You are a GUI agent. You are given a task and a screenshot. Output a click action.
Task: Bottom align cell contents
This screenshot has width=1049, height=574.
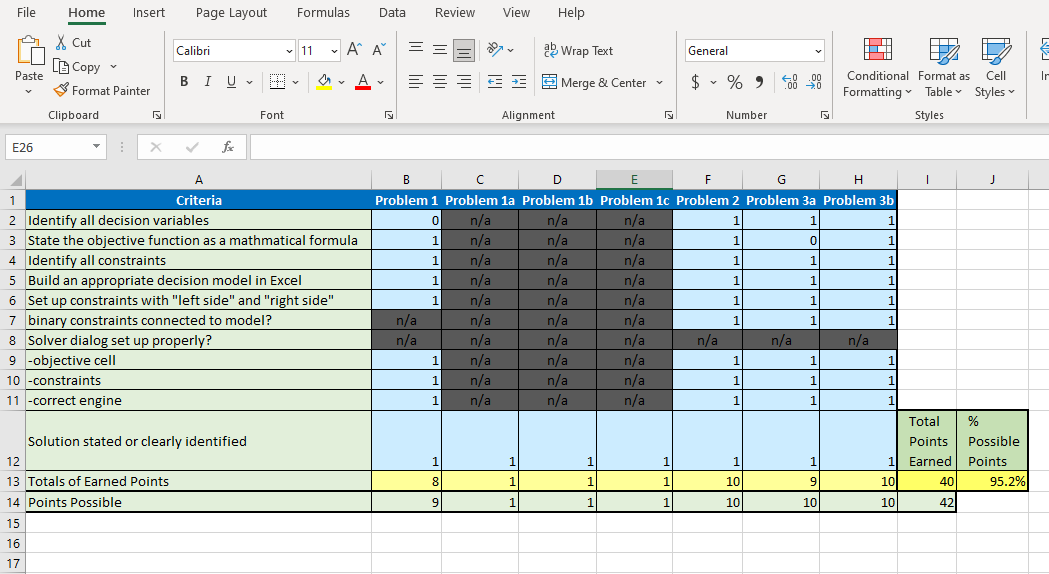[464, 50]
